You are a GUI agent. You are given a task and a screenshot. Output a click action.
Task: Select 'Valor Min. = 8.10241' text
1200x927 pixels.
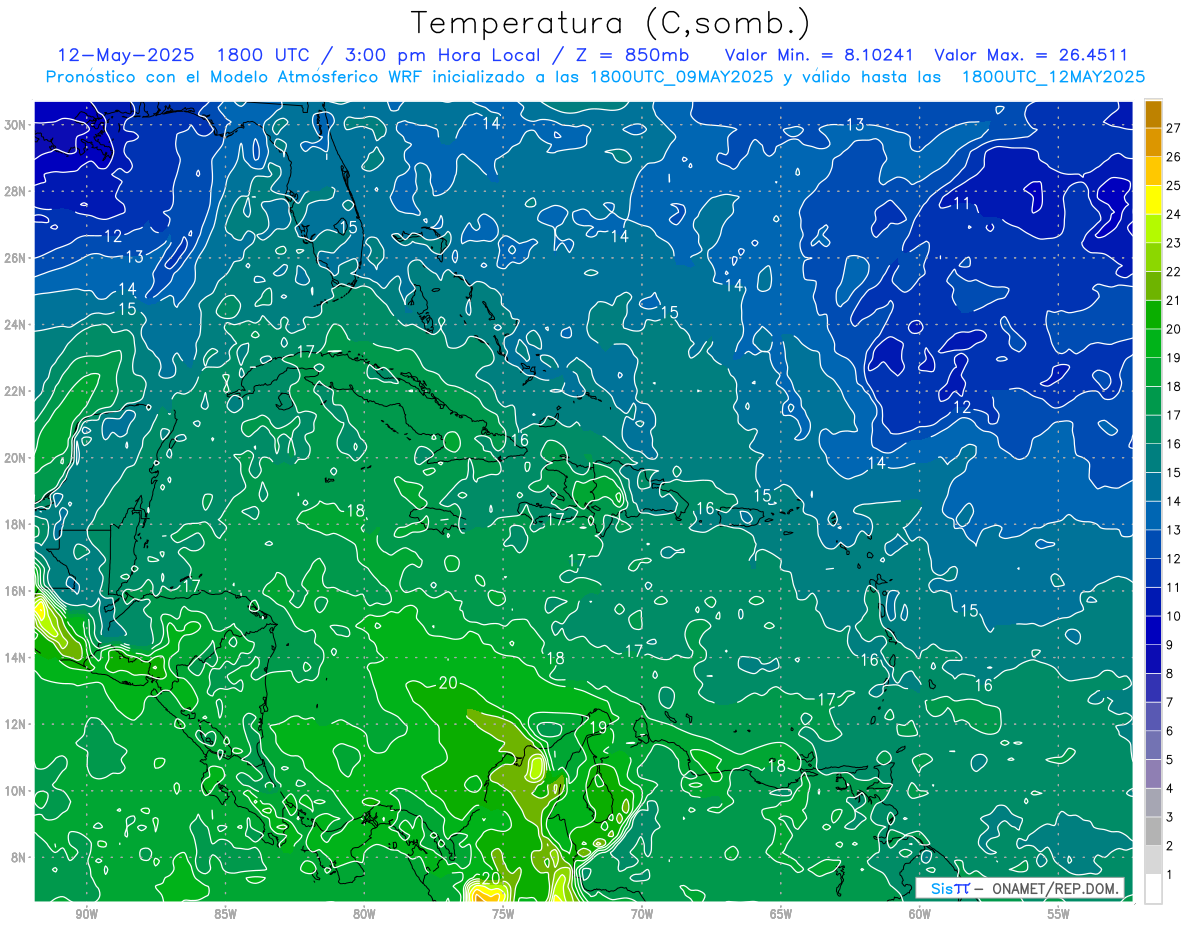(820, 56)
